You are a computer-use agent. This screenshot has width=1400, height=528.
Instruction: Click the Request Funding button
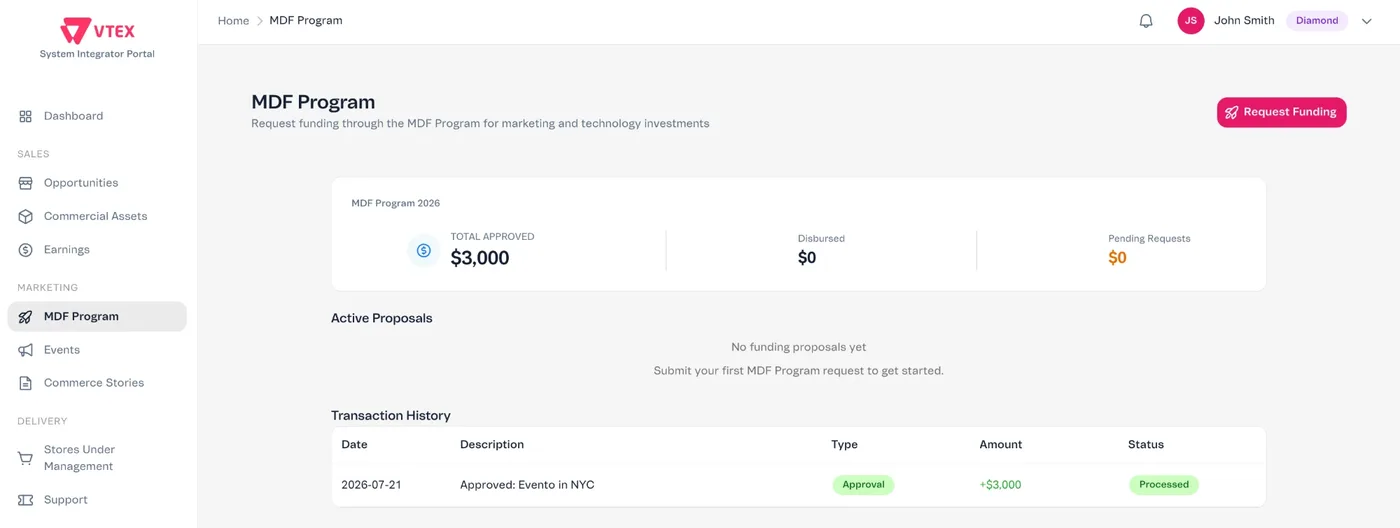[x=1281, y=112]
